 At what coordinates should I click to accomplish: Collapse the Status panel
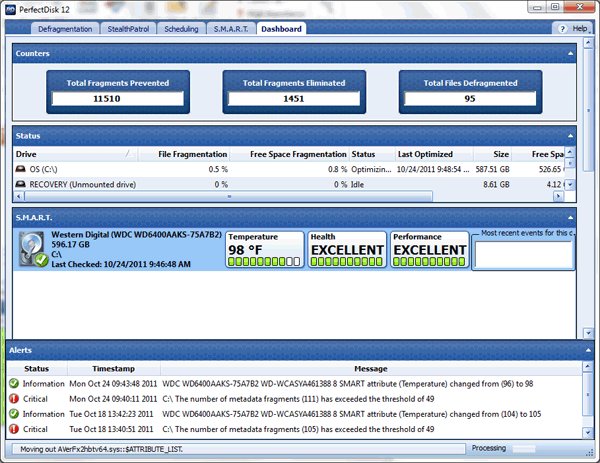[x=570, y=136]
